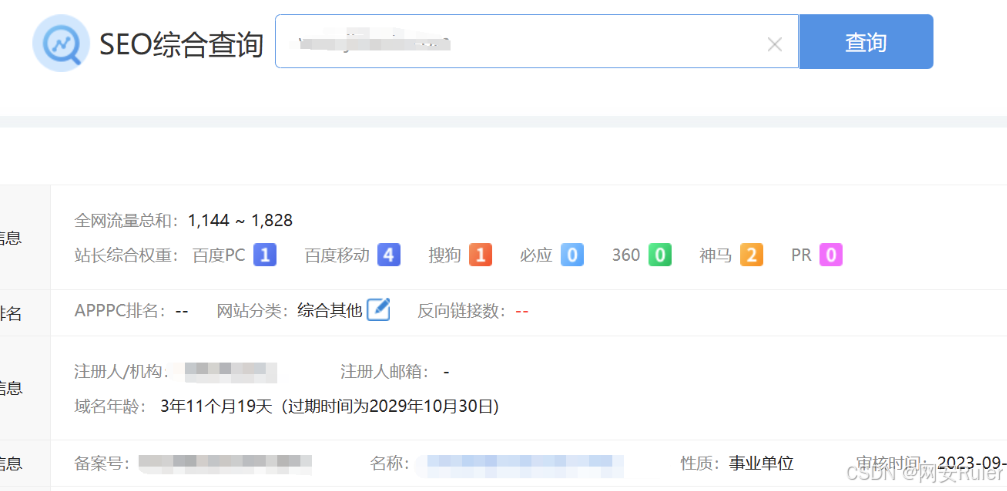Image resolution: width=1007 pixels, height=491 pixels.
Task: Focus the domain search input field
Action: coord(537,42)
